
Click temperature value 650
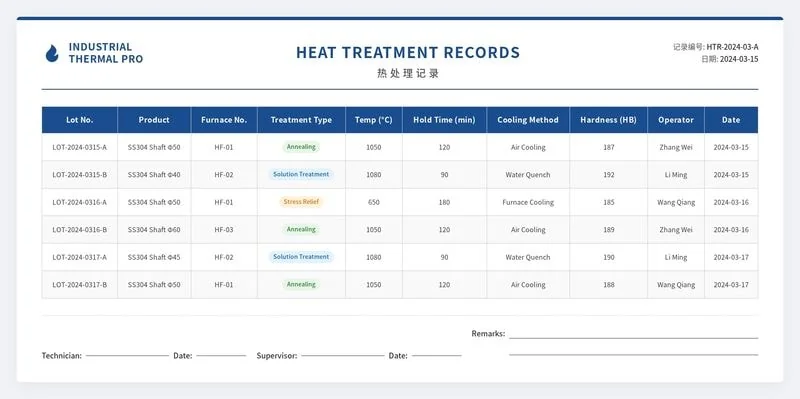373,202
